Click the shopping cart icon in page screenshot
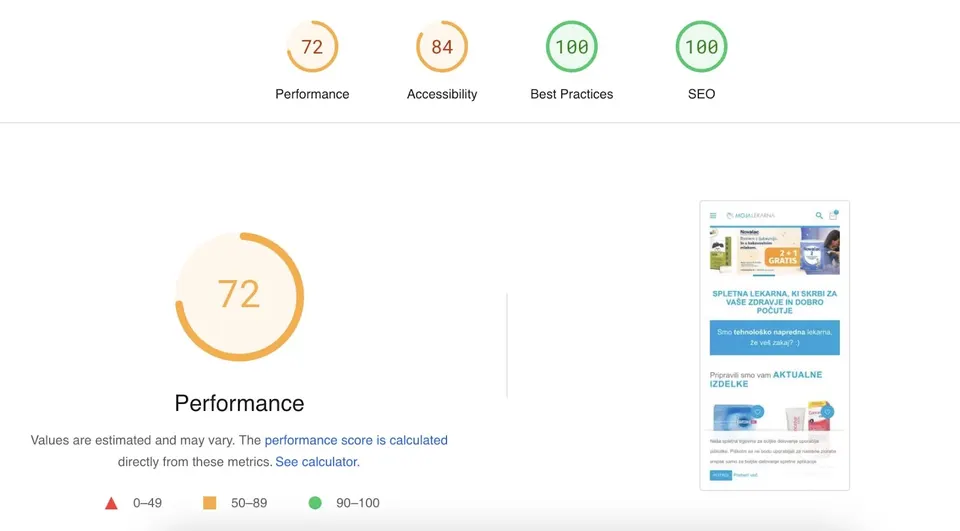 tap(833, 215)
